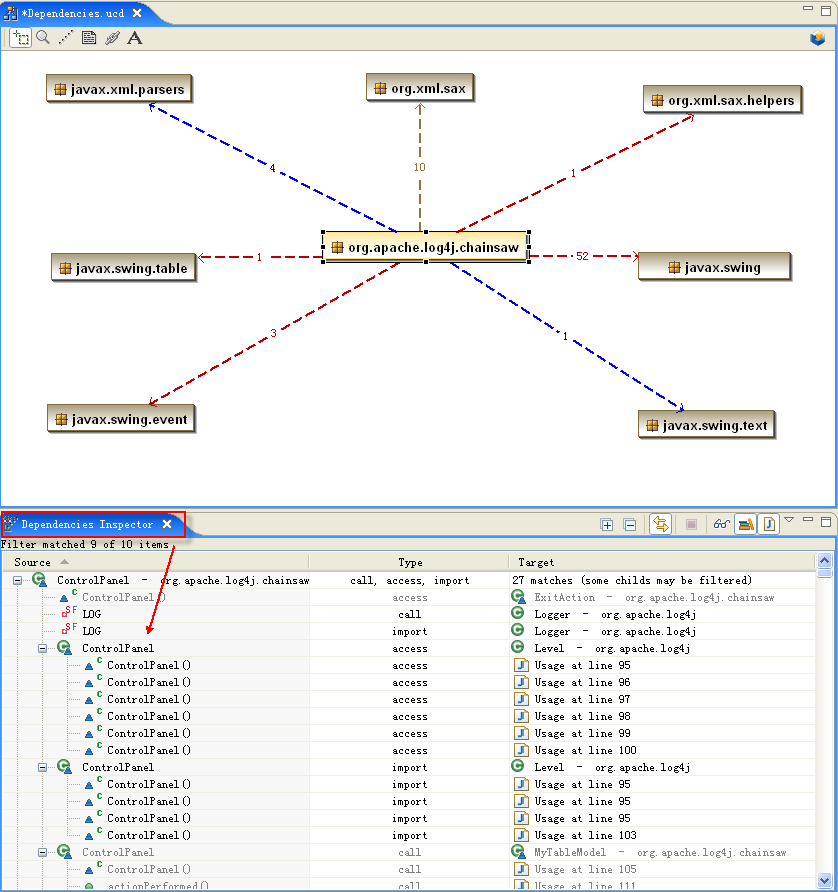Click the inspector scrollbar up arrow

click(x=824, y=561)
